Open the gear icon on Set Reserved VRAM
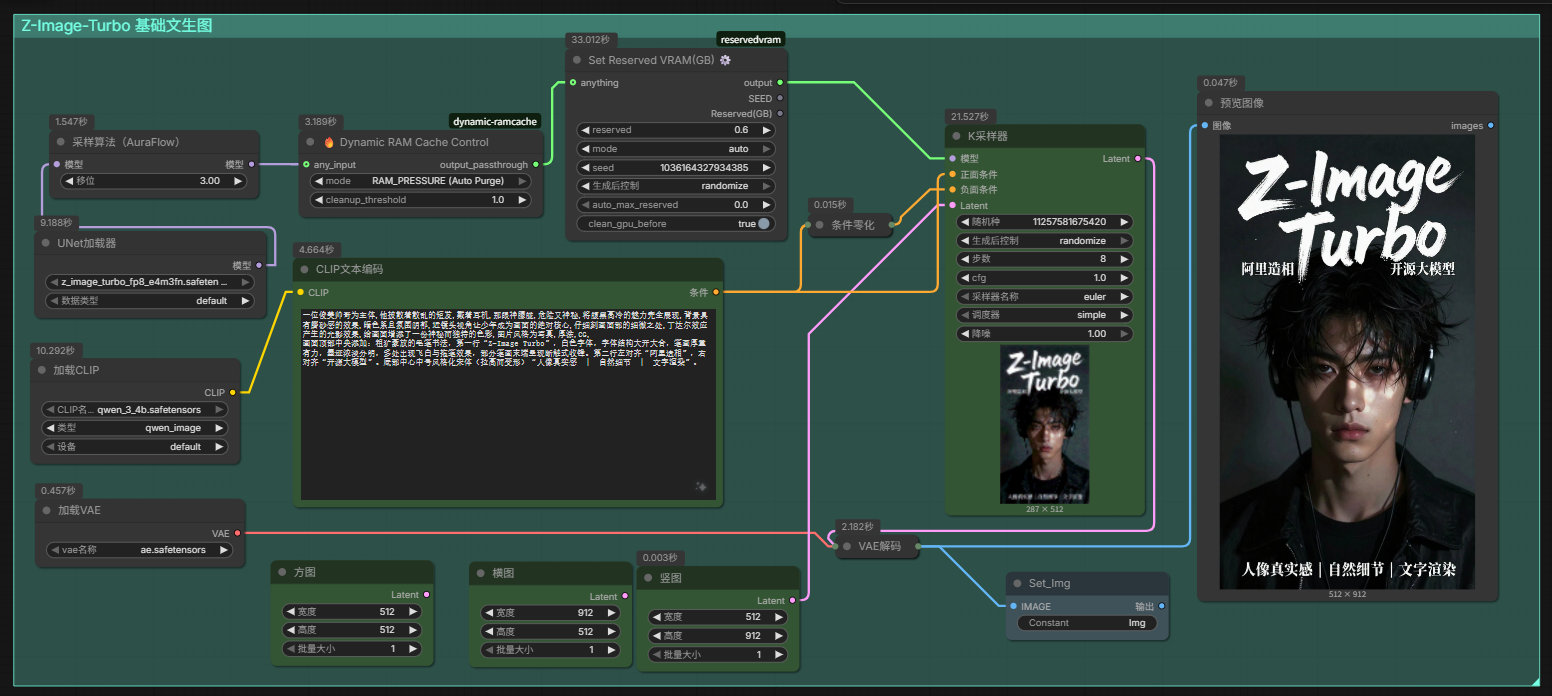1552x696 pixels. [725, 60]
